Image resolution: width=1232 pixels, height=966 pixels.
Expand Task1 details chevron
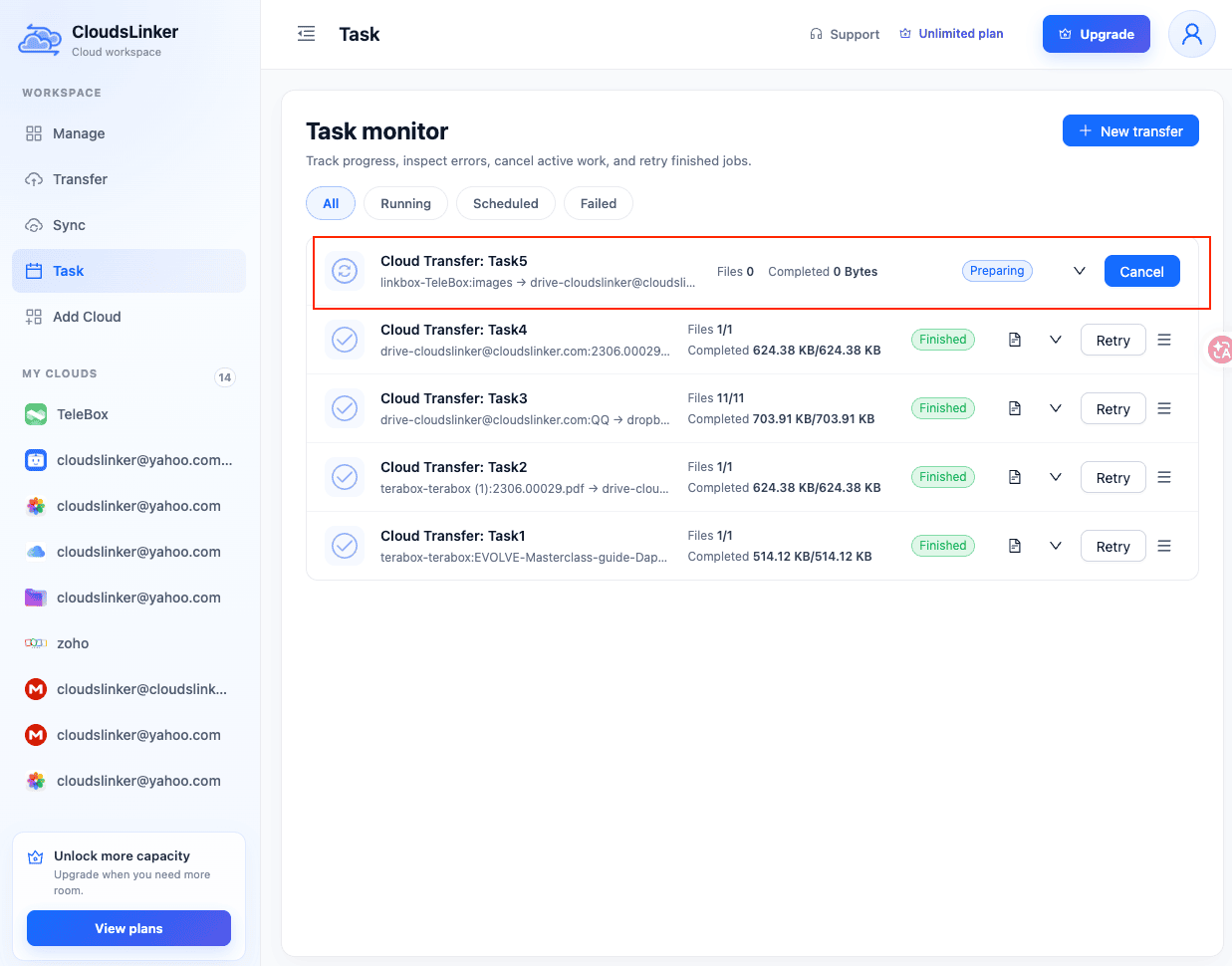coord(1056,546)
